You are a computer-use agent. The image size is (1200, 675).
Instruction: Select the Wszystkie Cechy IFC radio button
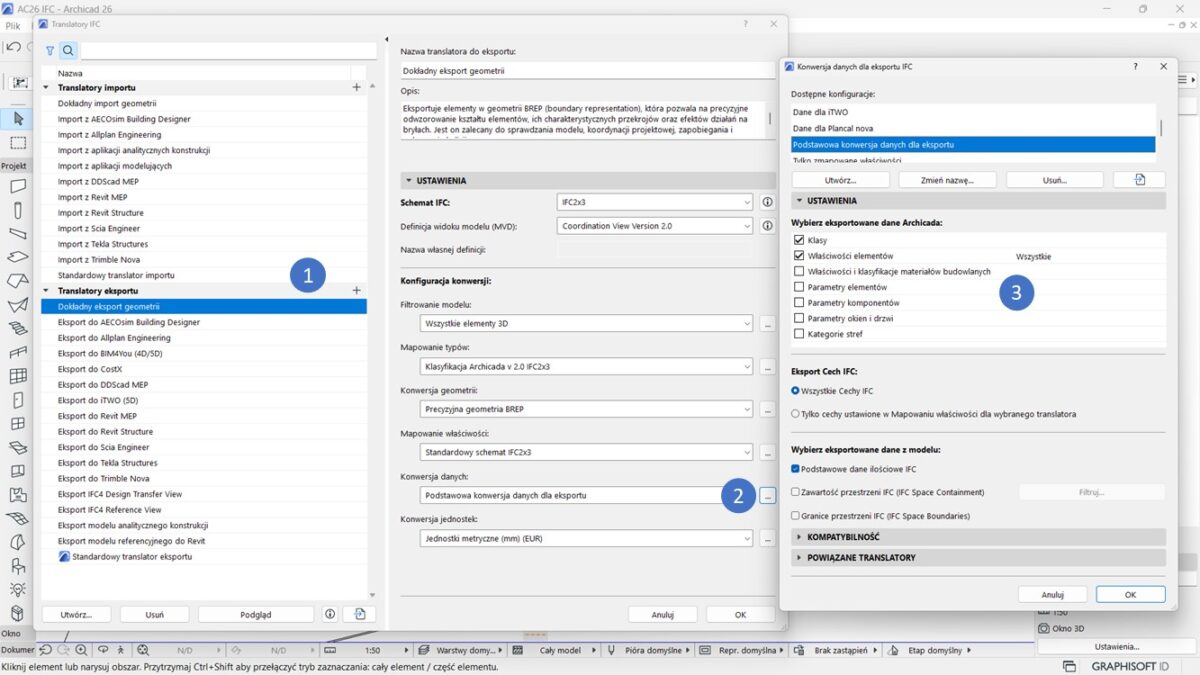[796, 391]
